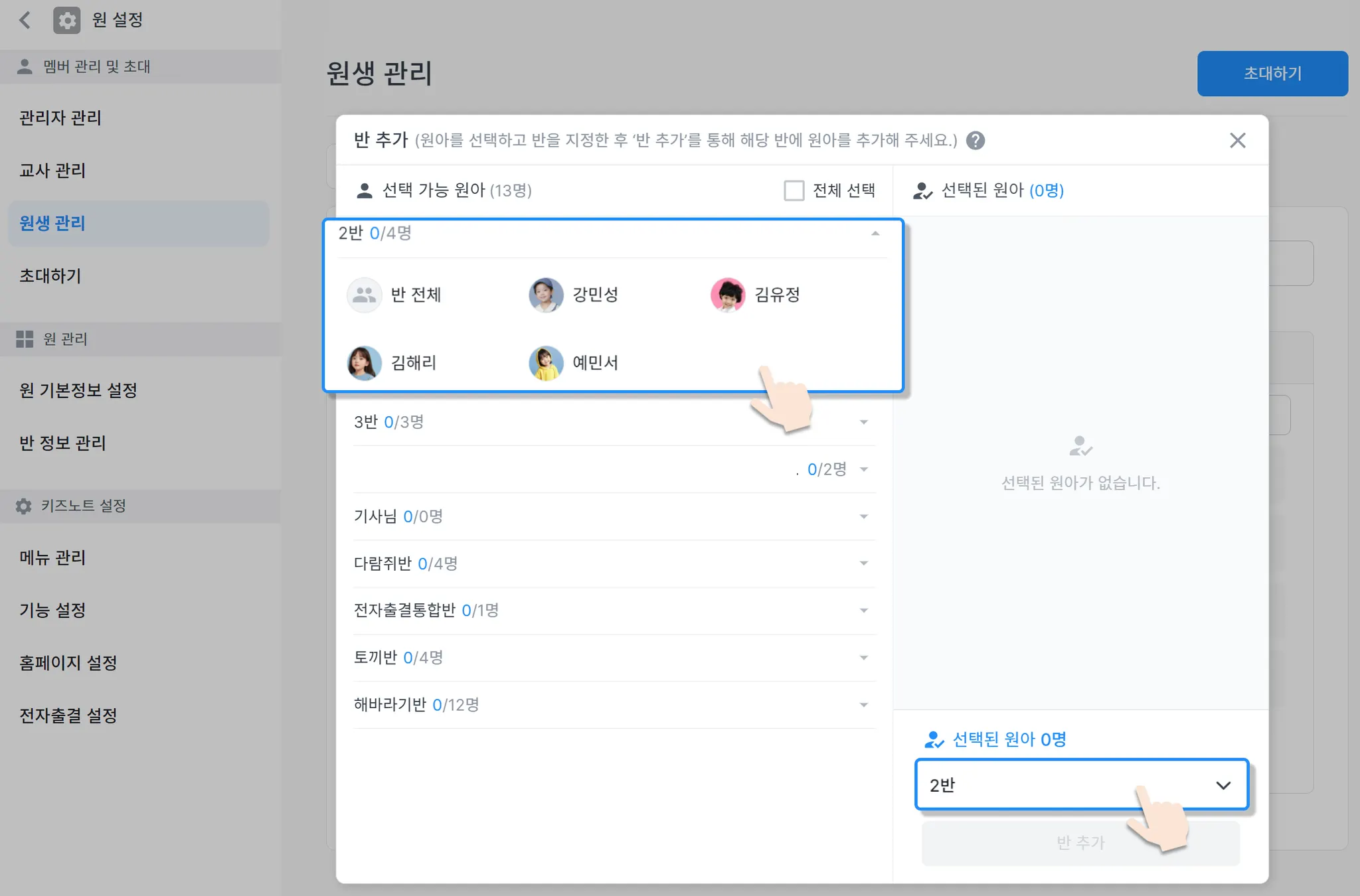
Task: Click the back arrow icon
Action: tap(25, 20)
